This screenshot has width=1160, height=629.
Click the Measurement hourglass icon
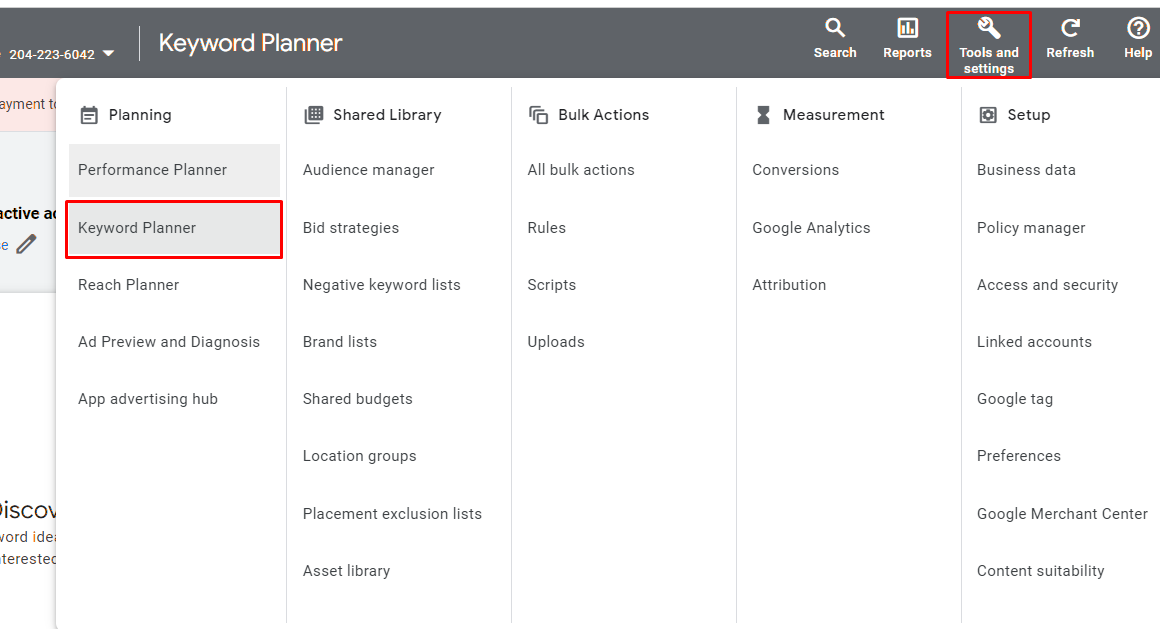point(763,115)
